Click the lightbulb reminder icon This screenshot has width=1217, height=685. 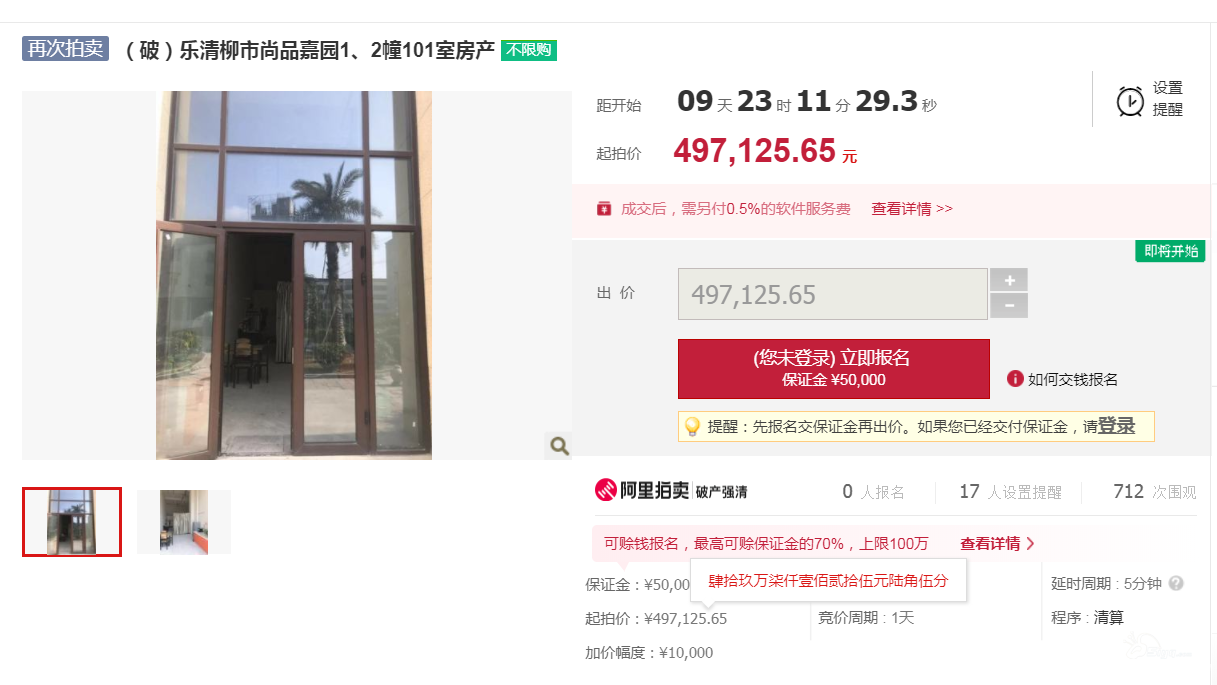click(x=691, y=426)
